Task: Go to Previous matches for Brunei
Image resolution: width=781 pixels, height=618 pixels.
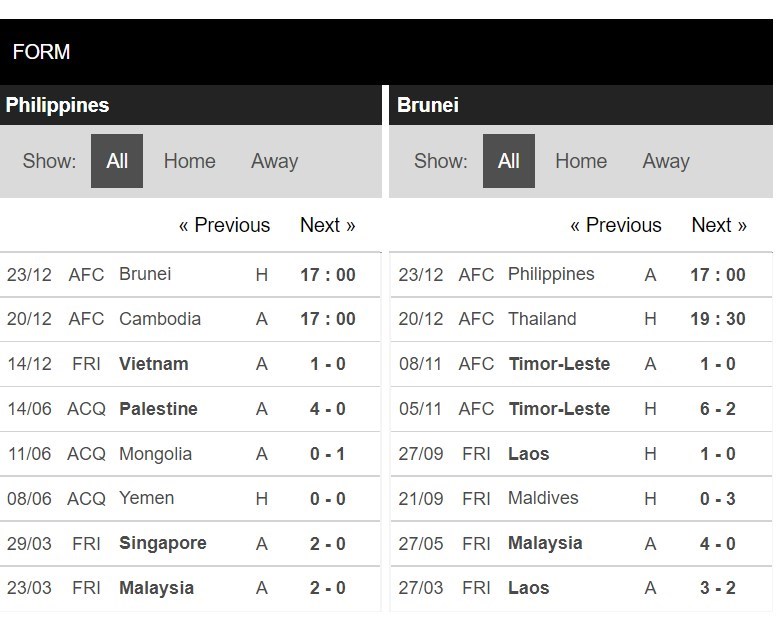Action: pyautogui.click(x=615, y=225)
